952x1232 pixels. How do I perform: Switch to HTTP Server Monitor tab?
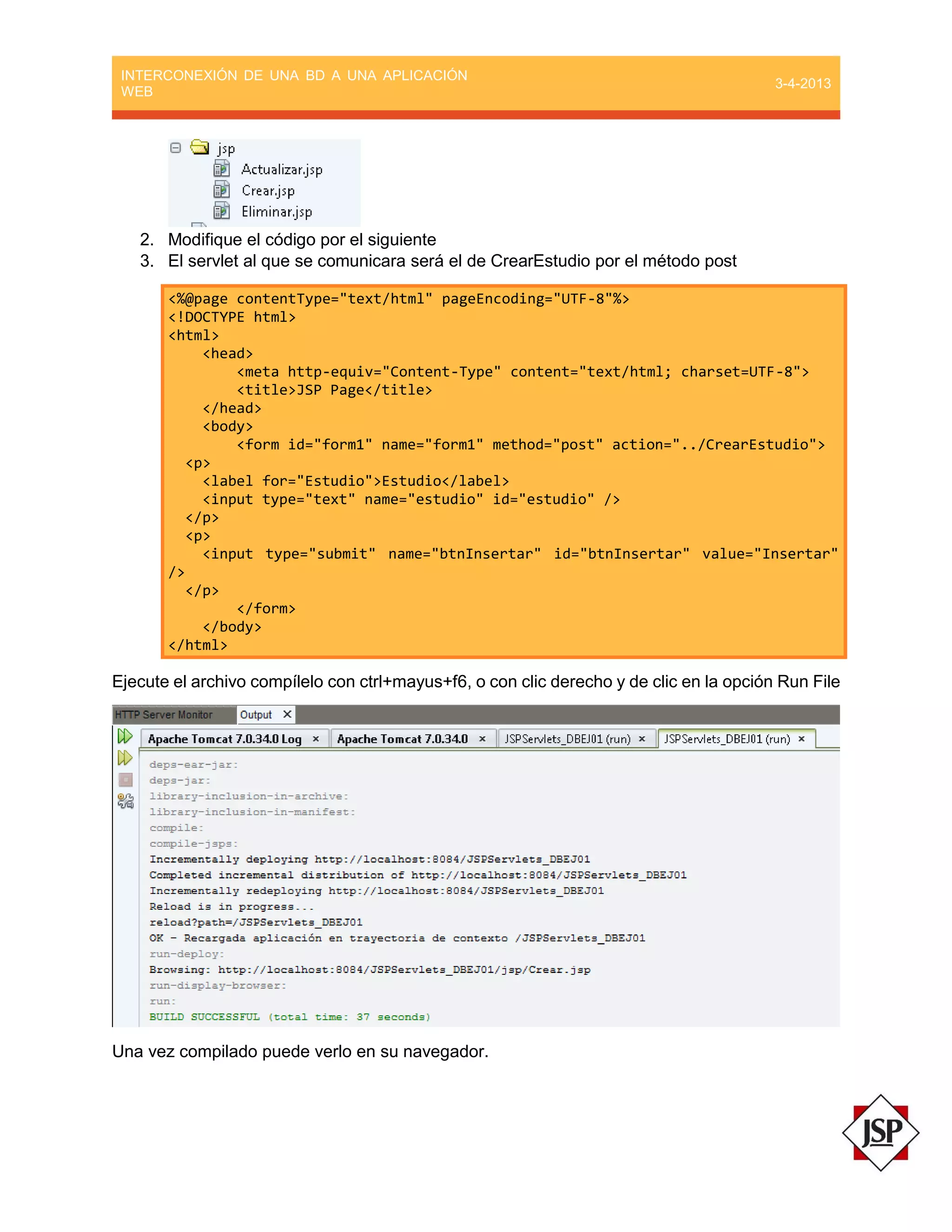[x=164, y=715]
